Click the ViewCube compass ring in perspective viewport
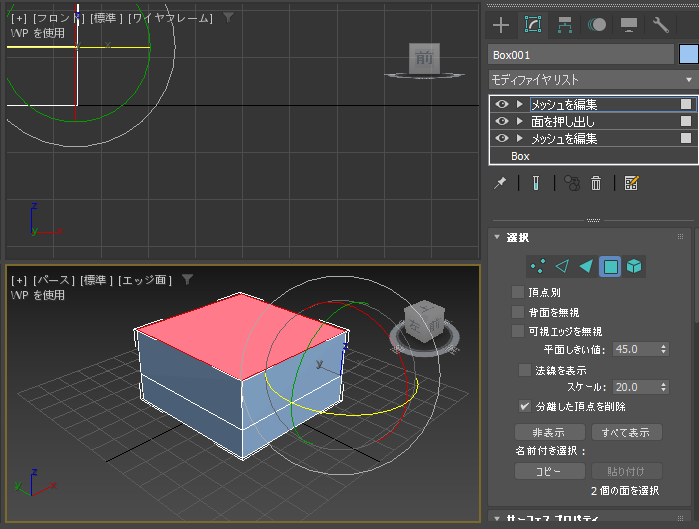The height and width of the screenshot is (529, 699). (424, 351)
